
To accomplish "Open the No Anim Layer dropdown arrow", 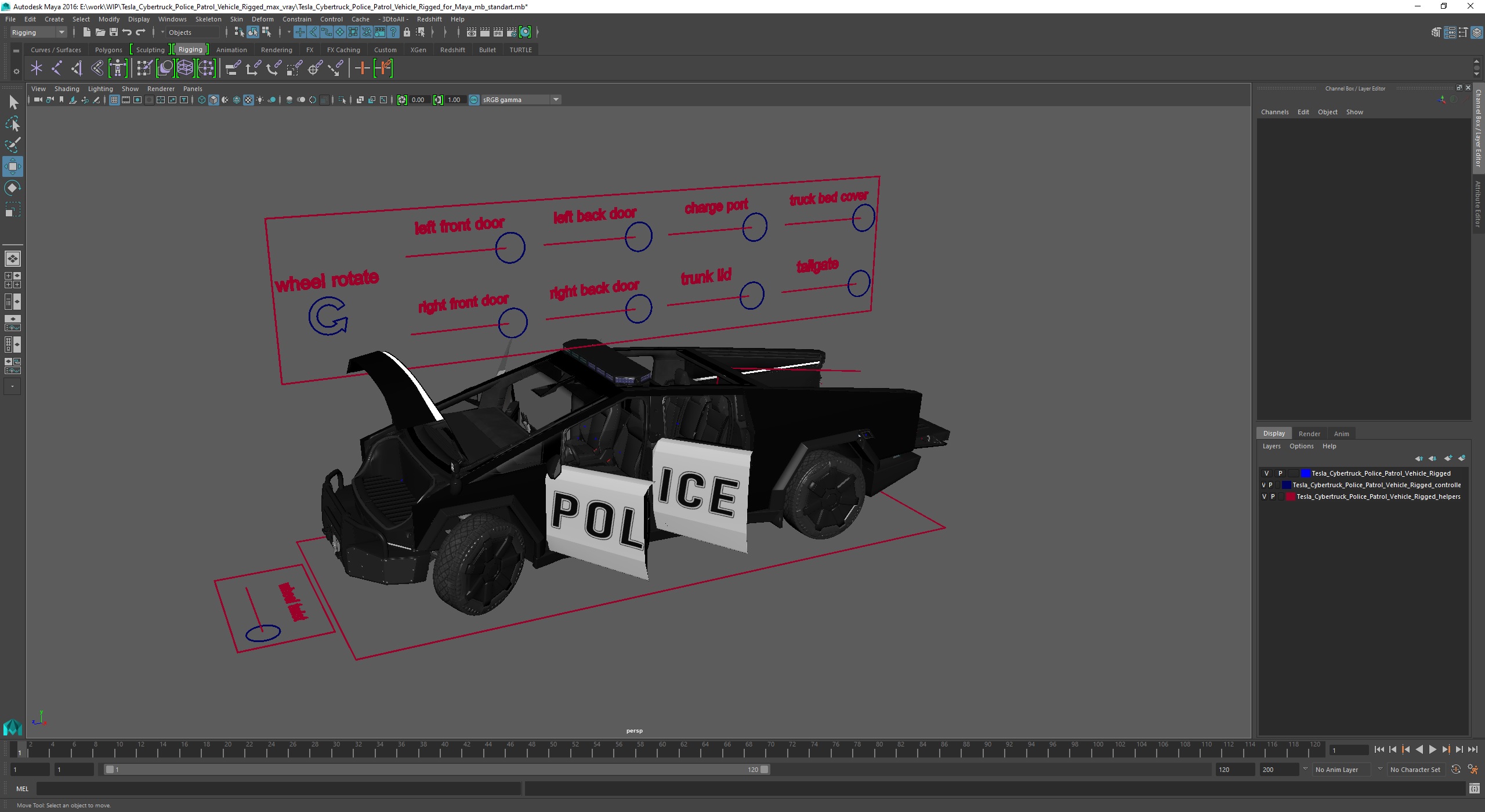I will pos(1305,769).
